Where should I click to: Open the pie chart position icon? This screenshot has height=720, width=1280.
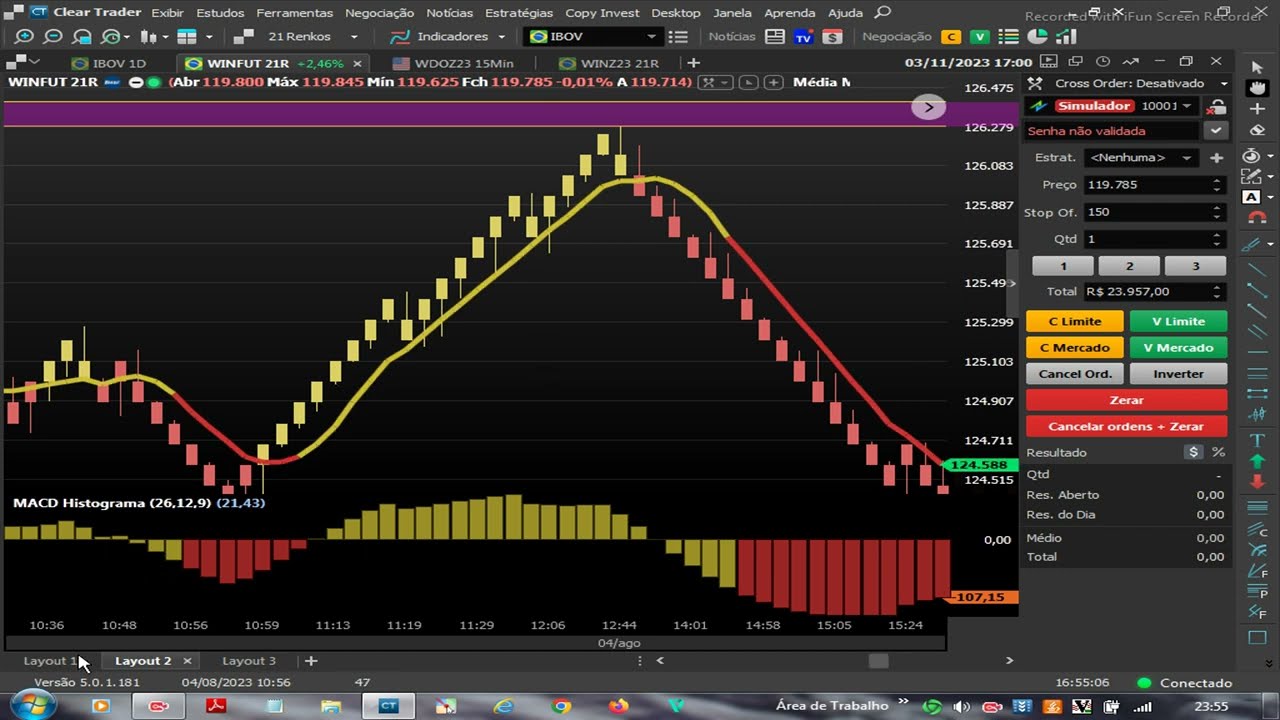(1037, 36)
